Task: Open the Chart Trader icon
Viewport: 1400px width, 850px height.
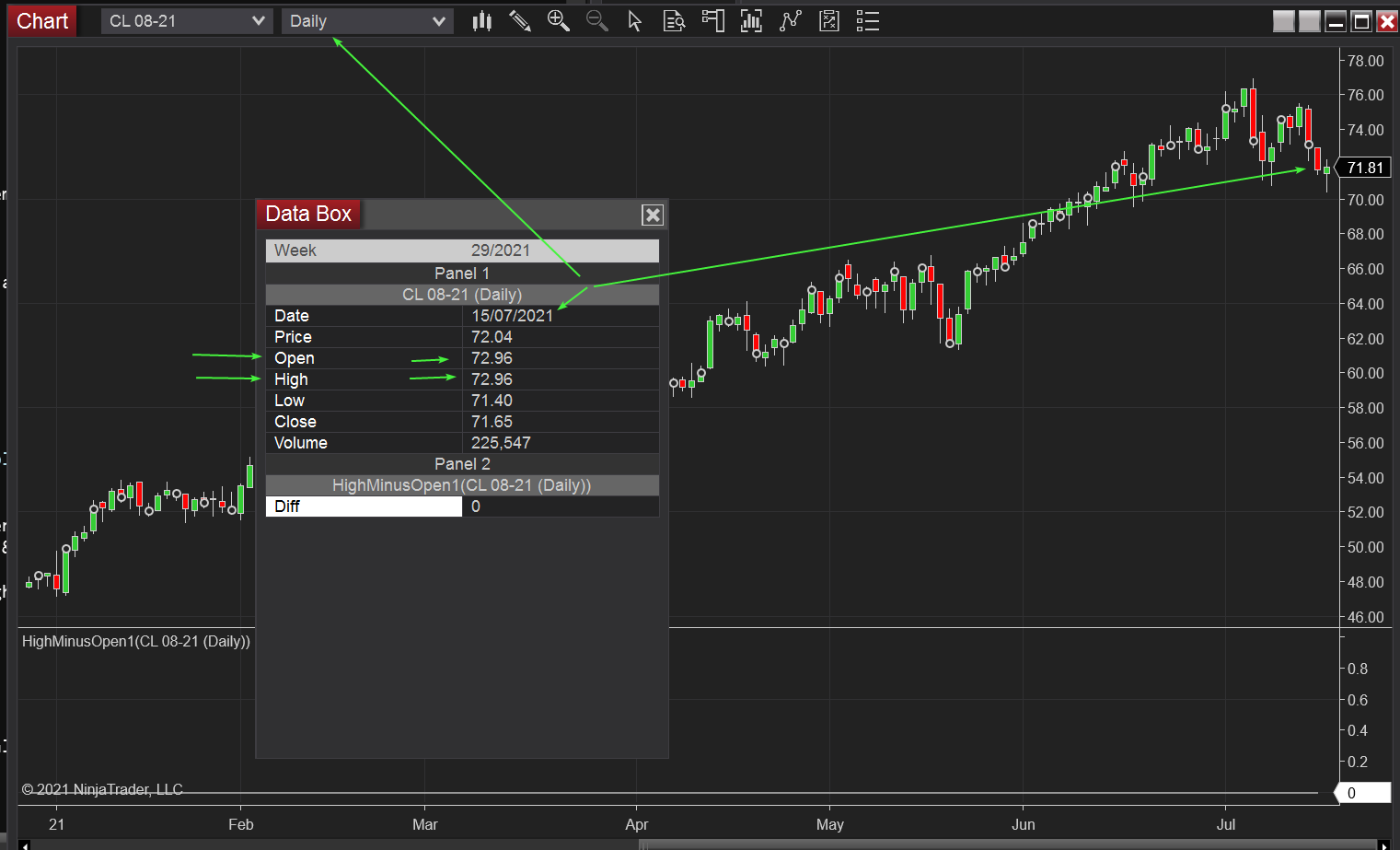Action: [x=712, y=21]
